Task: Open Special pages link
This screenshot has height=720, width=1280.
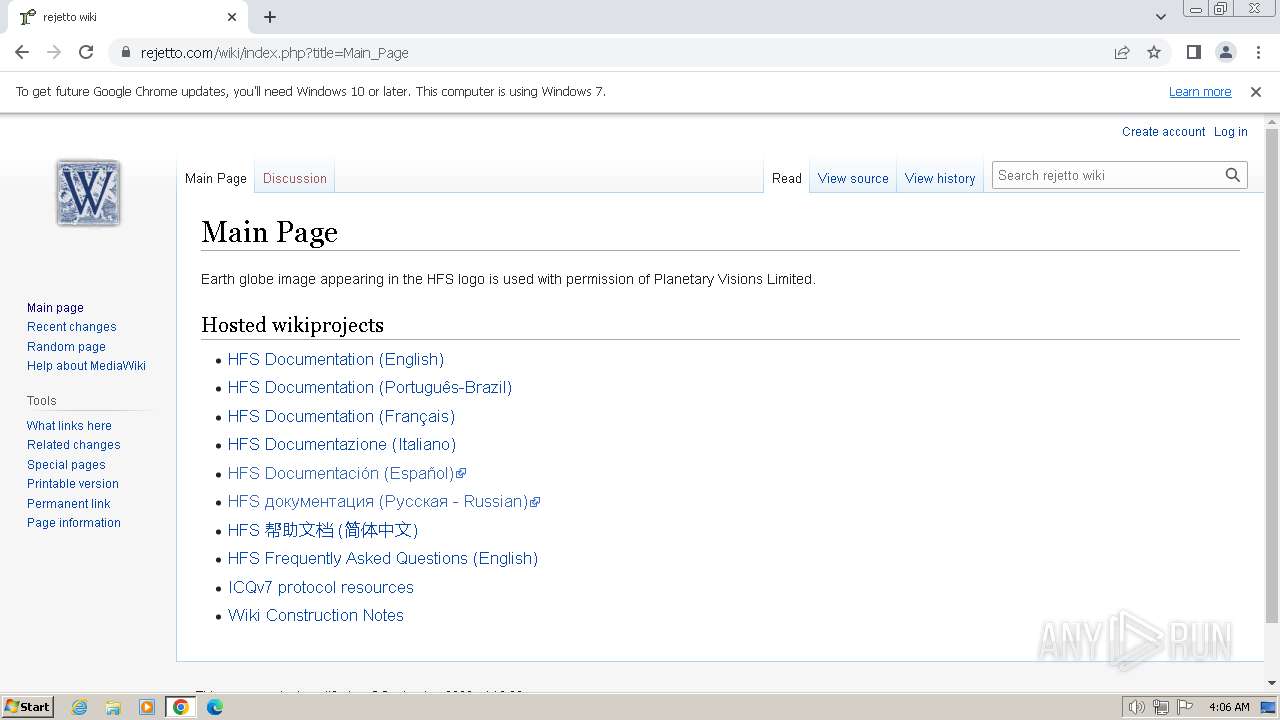Action: click(66, 465)
